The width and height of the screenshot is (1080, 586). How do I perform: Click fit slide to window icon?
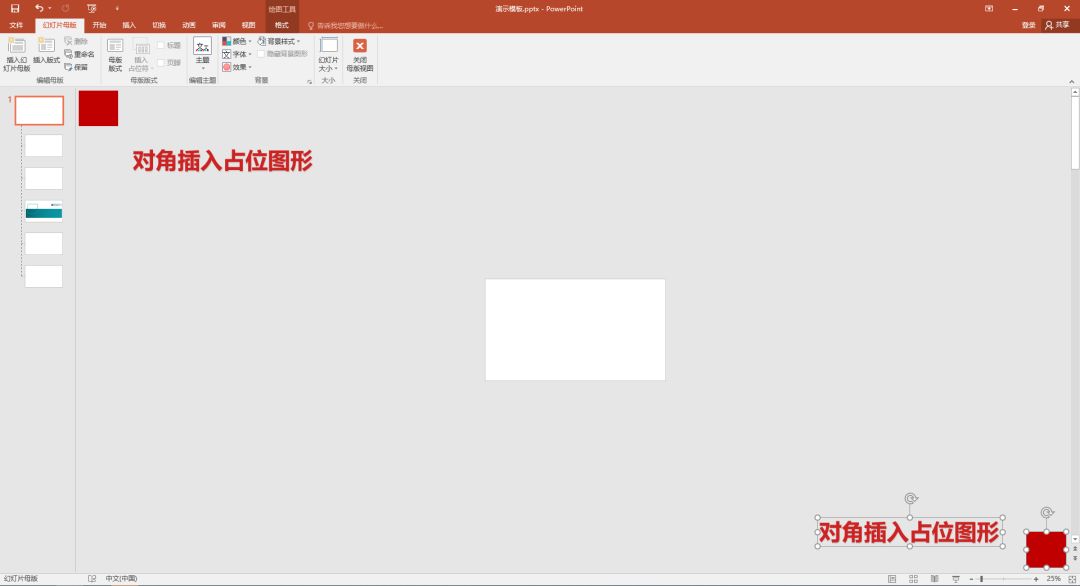pyautogui.click(x=1071, y=579)
